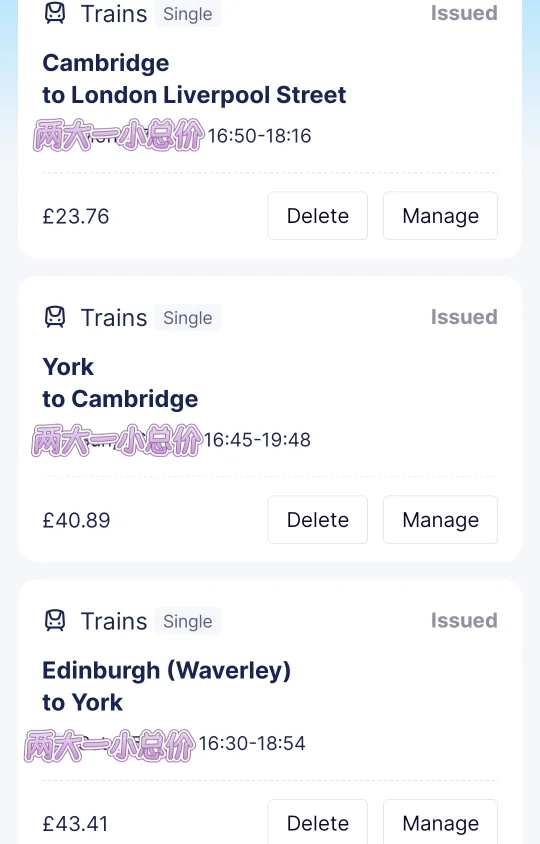
Task: Delete the Cambridge to London ticket
Action: tap(318, 216)
